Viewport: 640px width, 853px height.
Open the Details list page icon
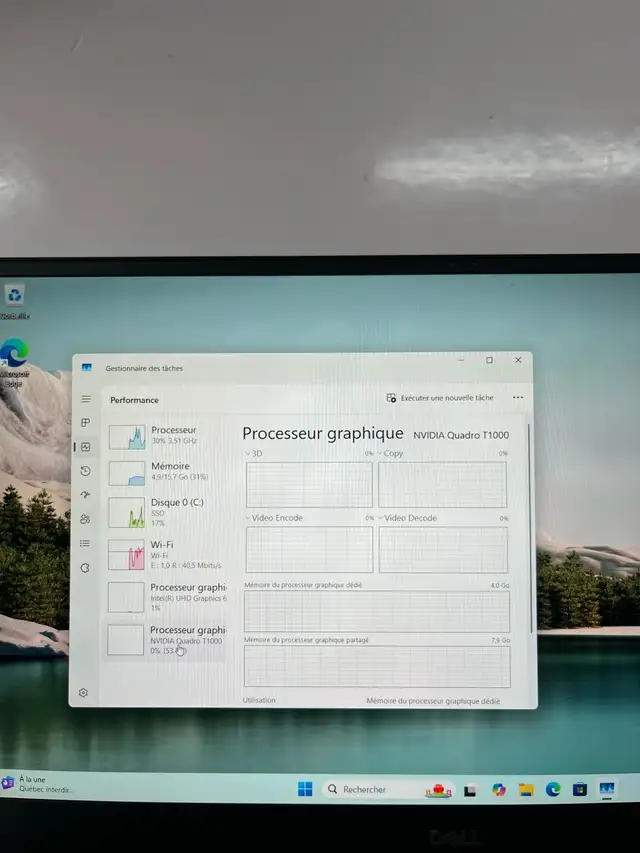coord(85,543)
